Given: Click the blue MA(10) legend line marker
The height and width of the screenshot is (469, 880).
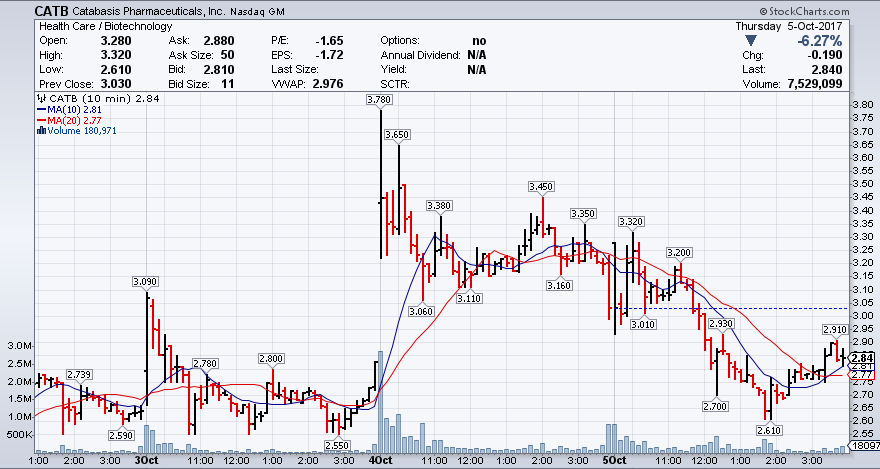Looking at the screenshot, I should coord(41,110).
